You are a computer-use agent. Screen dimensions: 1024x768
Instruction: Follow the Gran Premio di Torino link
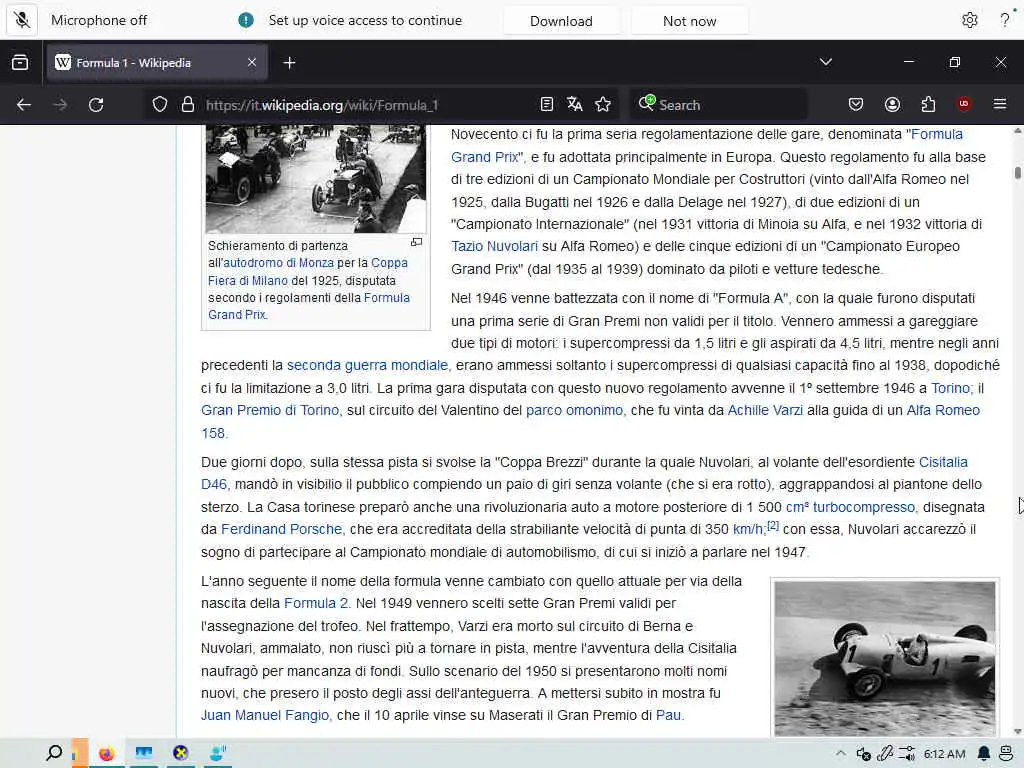pyautogui.click(x=270, y=410)
